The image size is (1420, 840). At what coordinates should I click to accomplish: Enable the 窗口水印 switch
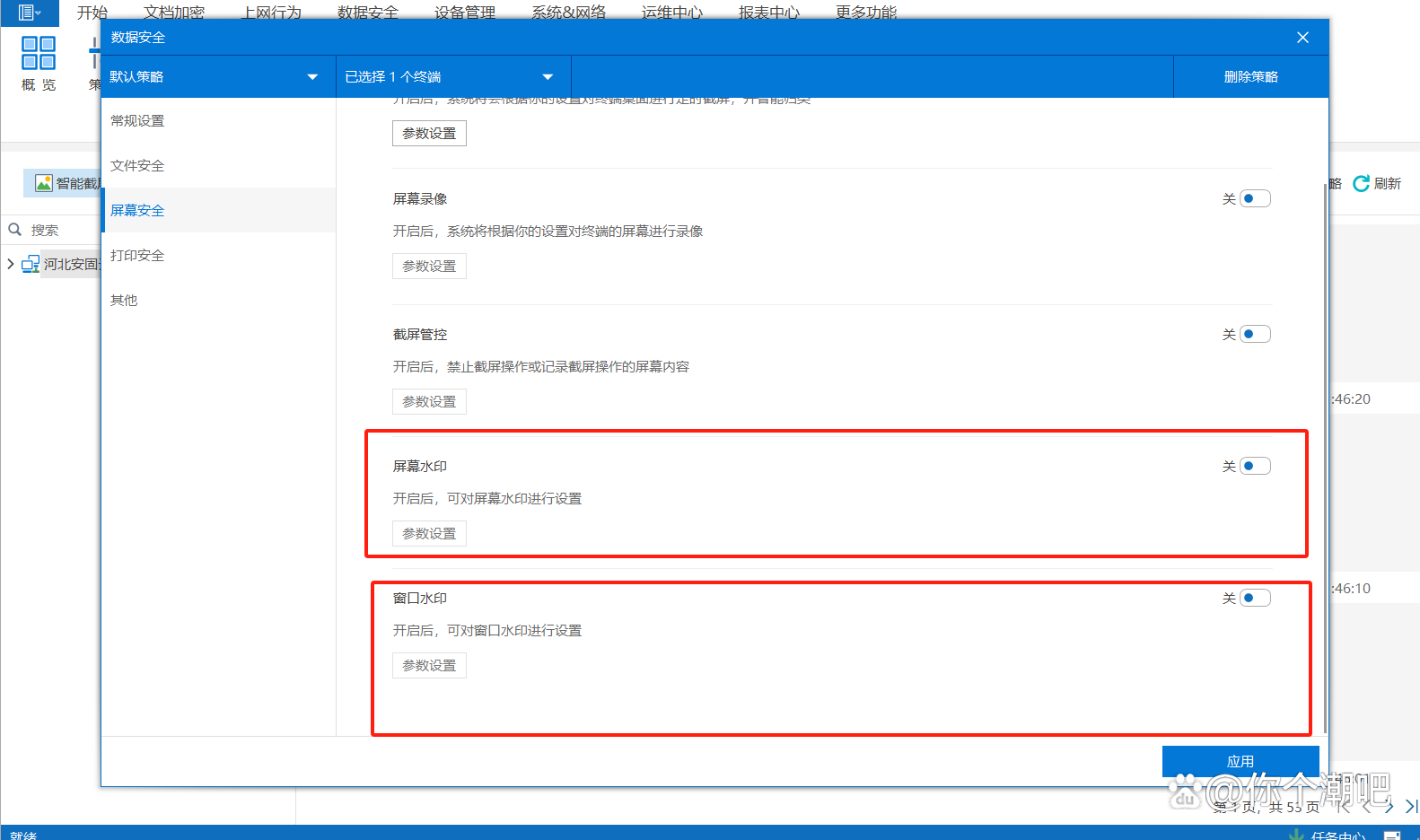click(1255, 598)
